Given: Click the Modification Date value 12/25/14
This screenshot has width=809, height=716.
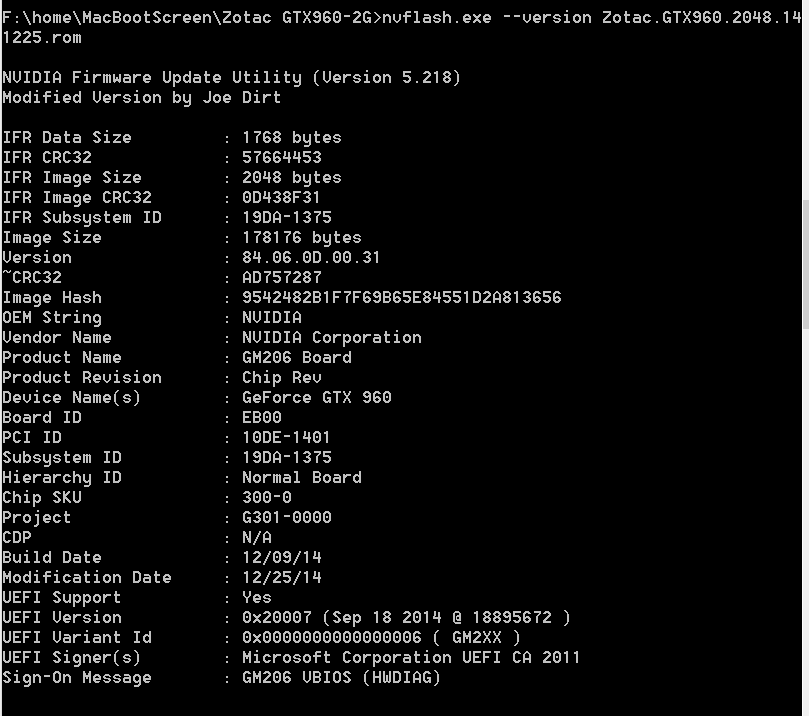Looking at the screenshot, I should (x=281, y=577).
